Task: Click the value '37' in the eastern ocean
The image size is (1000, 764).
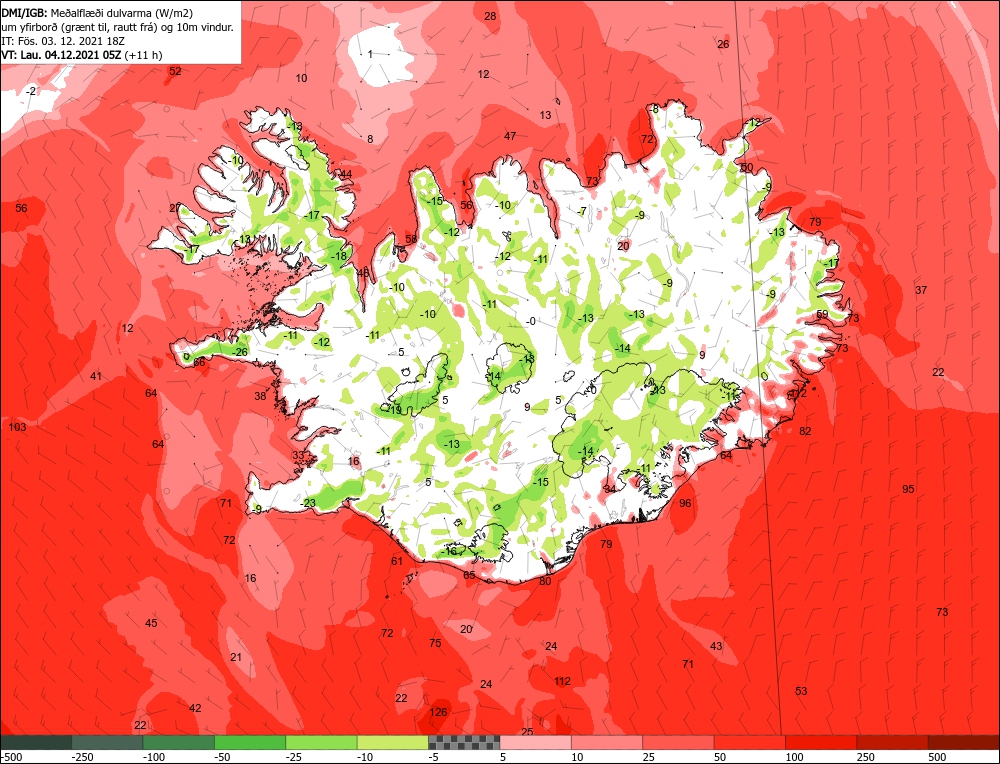Action: [x=921, y=290]
